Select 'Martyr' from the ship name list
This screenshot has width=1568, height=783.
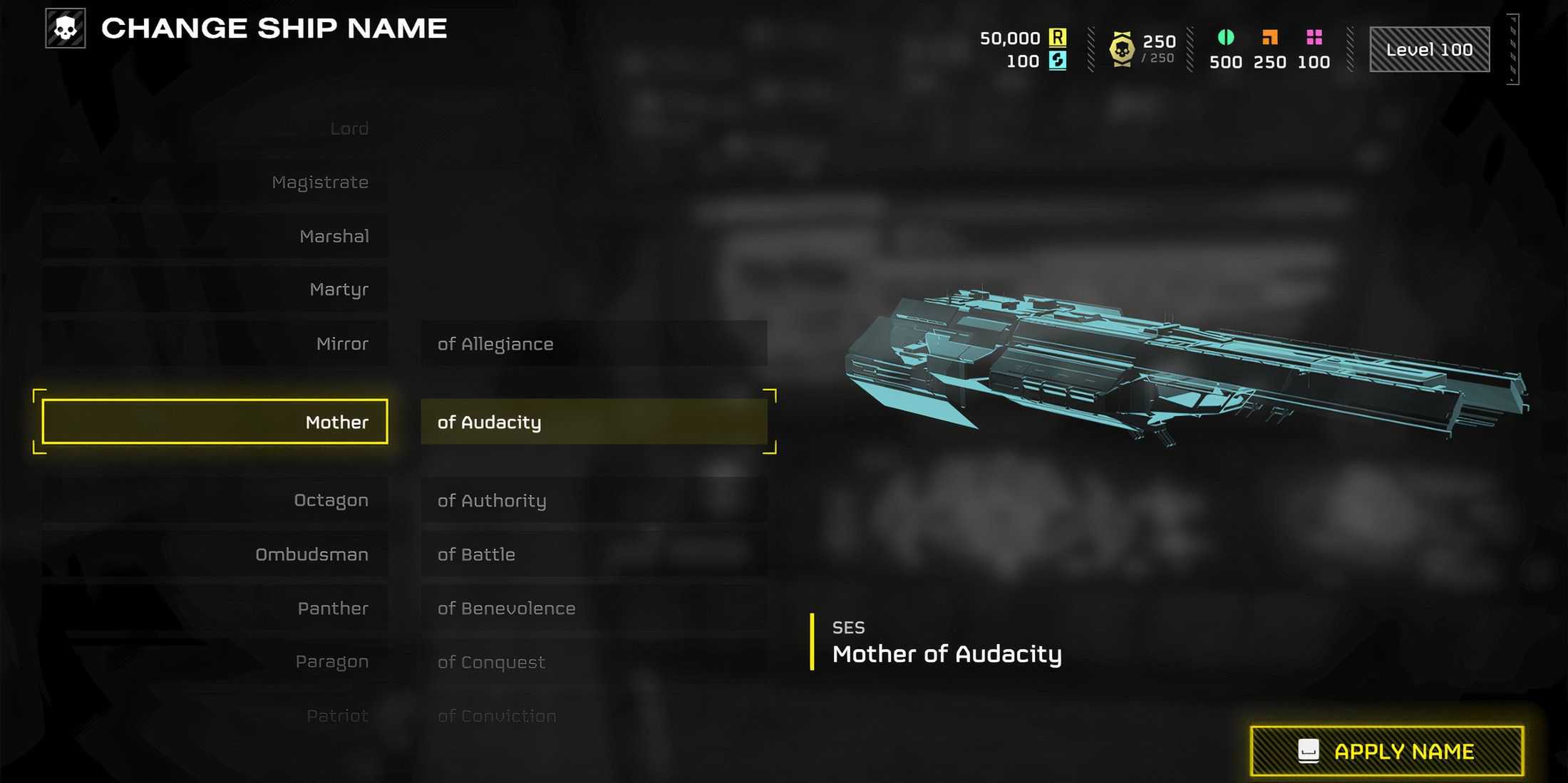338,289
